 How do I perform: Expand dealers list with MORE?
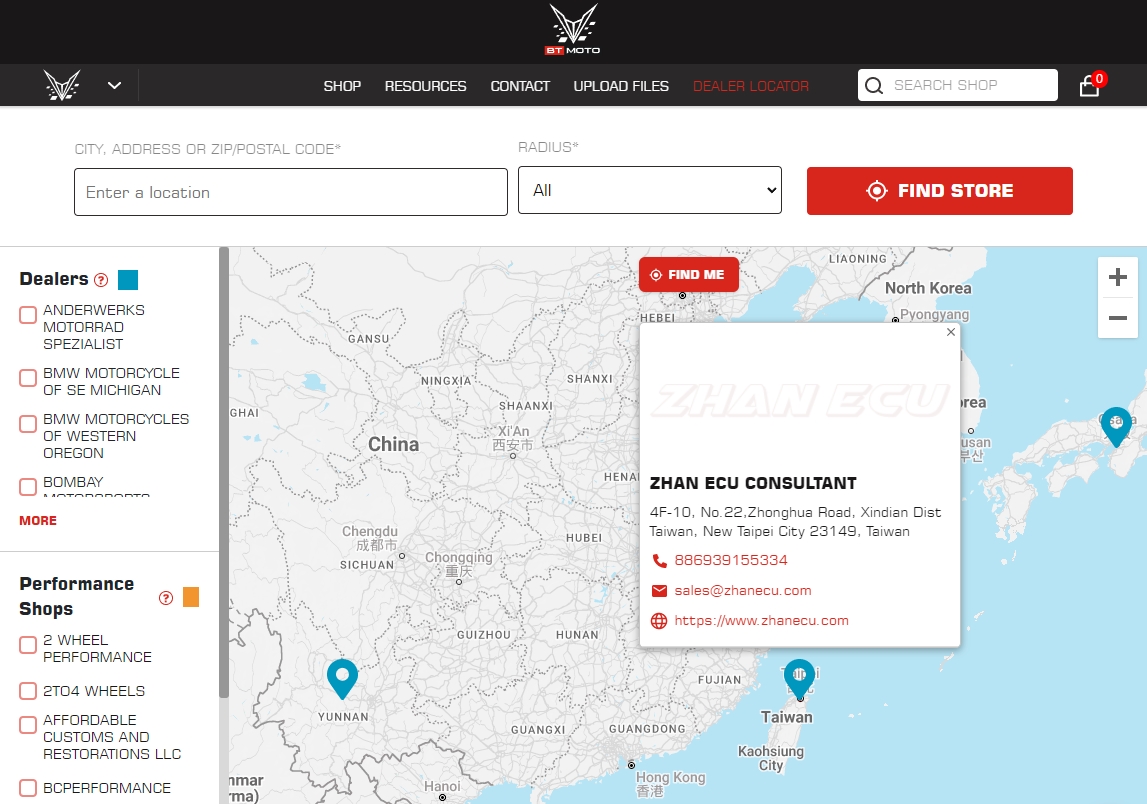pos(38,520)
